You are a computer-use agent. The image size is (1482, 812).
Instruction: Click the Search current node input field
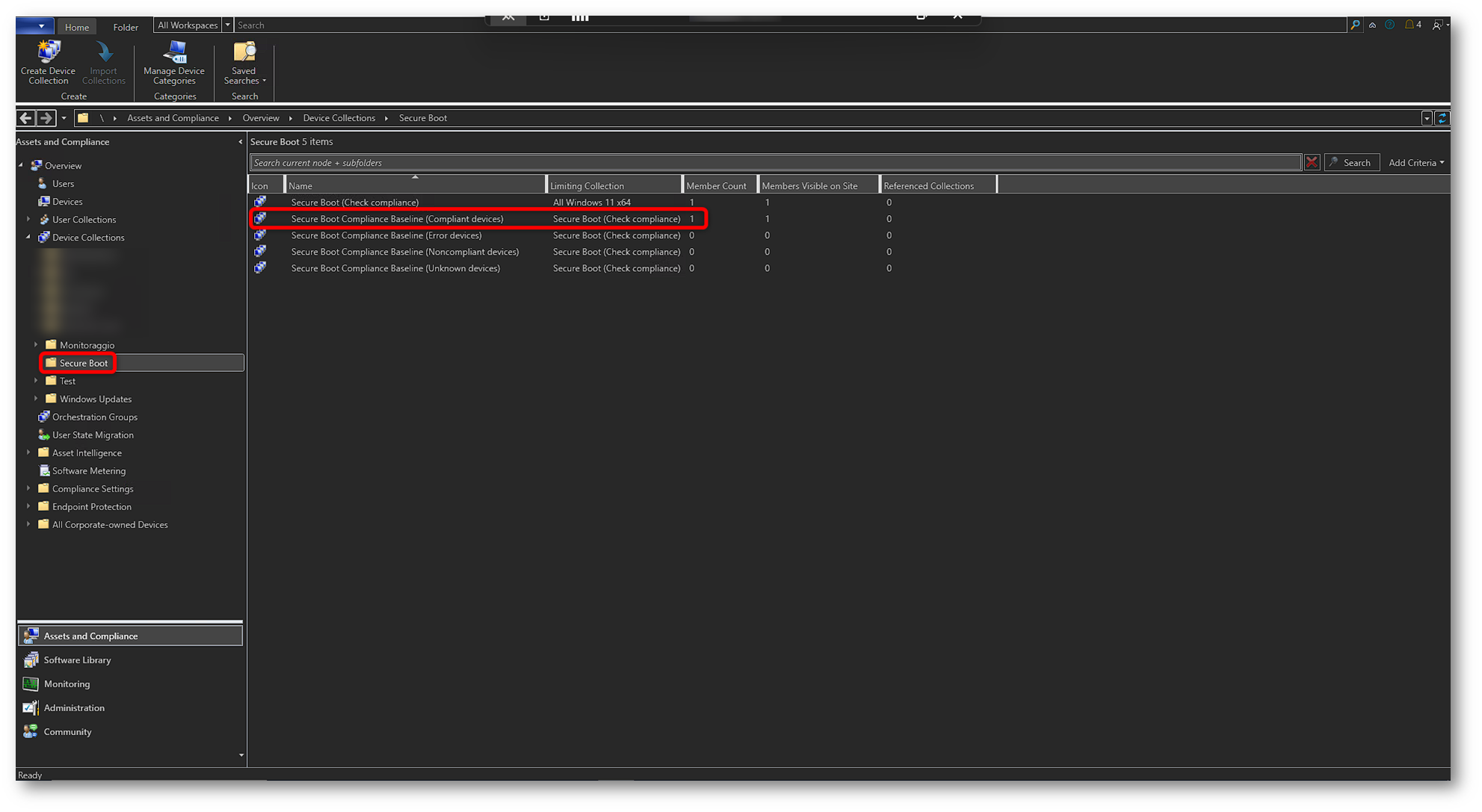(774, 163)
